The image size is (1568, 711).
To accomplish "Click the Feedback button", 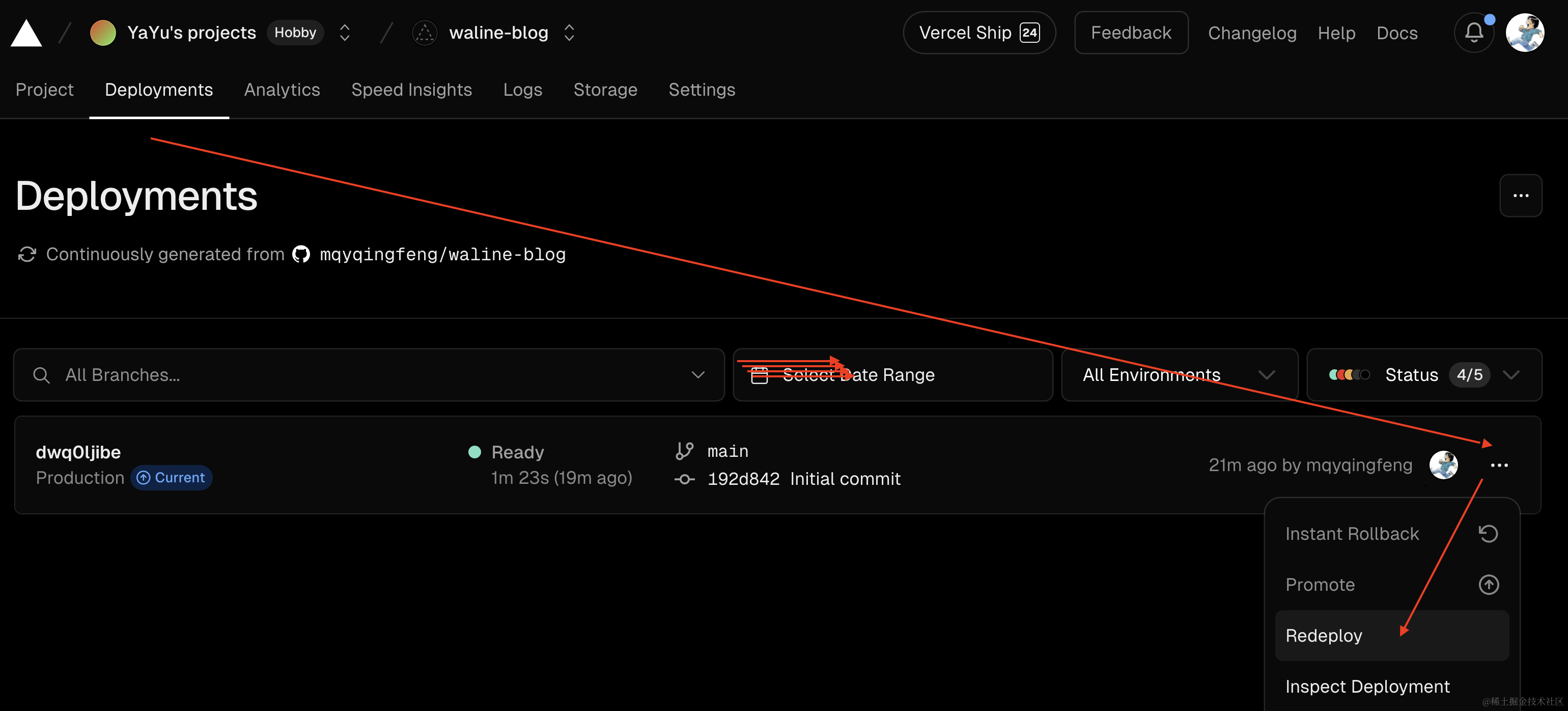I will pyautogui.click(x=1130, y=33).
